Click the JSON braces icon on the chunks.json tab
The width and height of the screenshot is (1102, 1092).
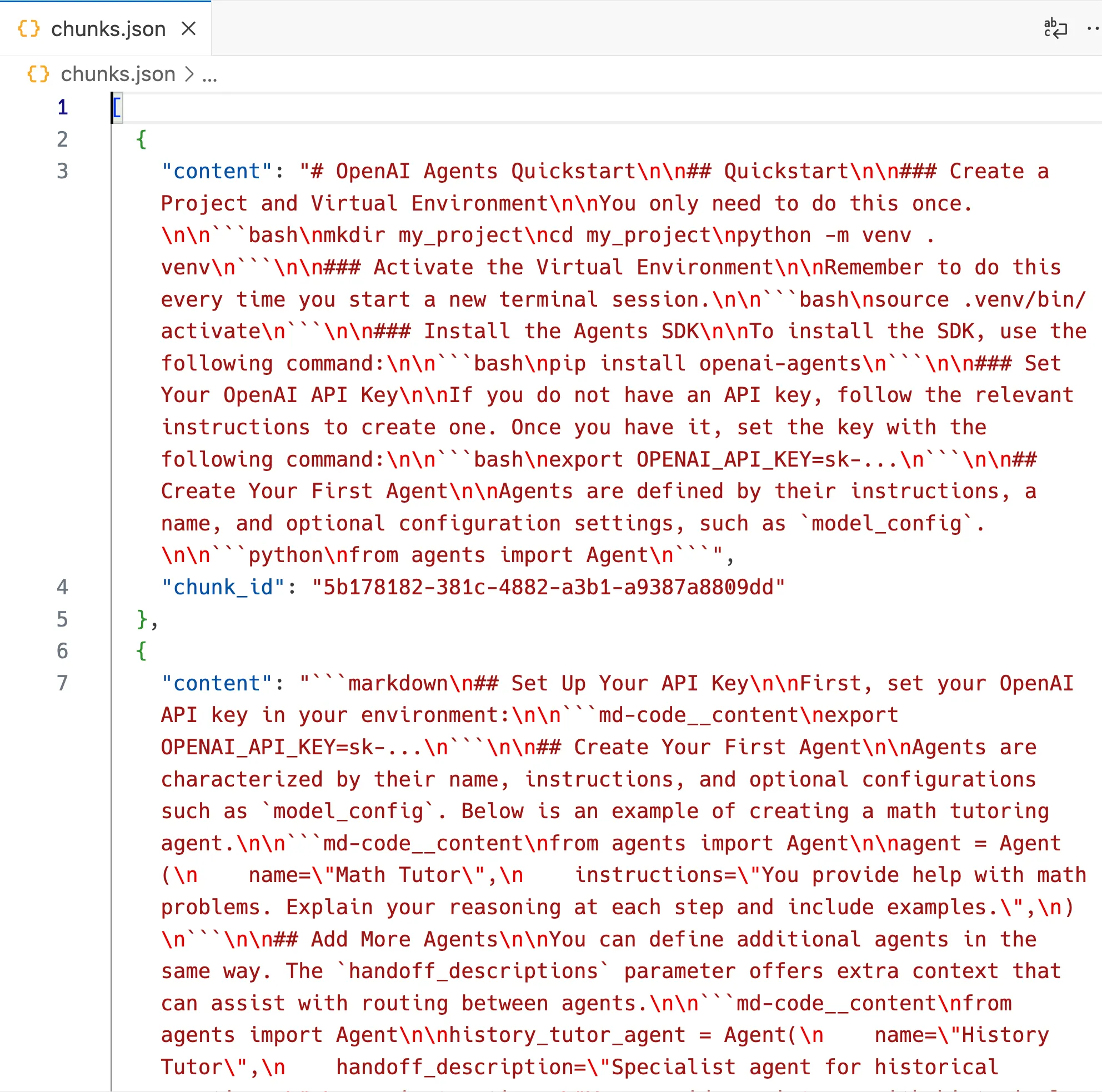click(29, 28)
